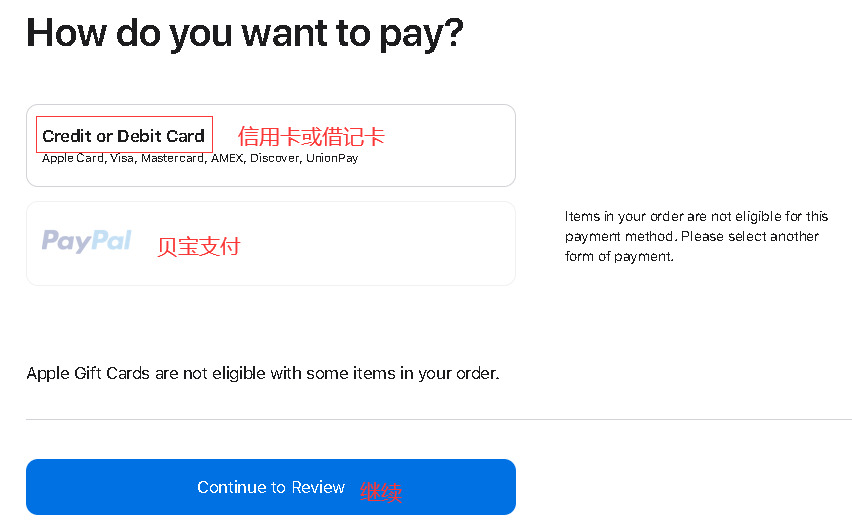Click the 'Credit or Debit Card' title text
This screenshot has height=526, width=852.
tap(123, 136)
